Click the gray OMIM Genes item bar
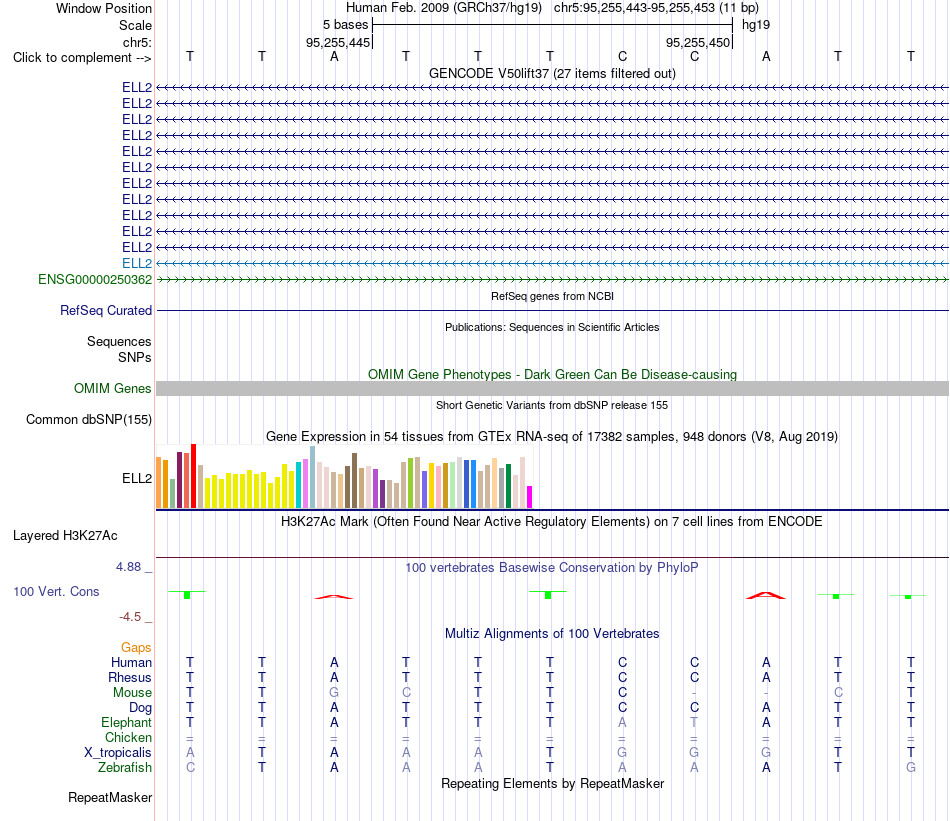Viewport: 950px width, 821px height. point(552,388)
